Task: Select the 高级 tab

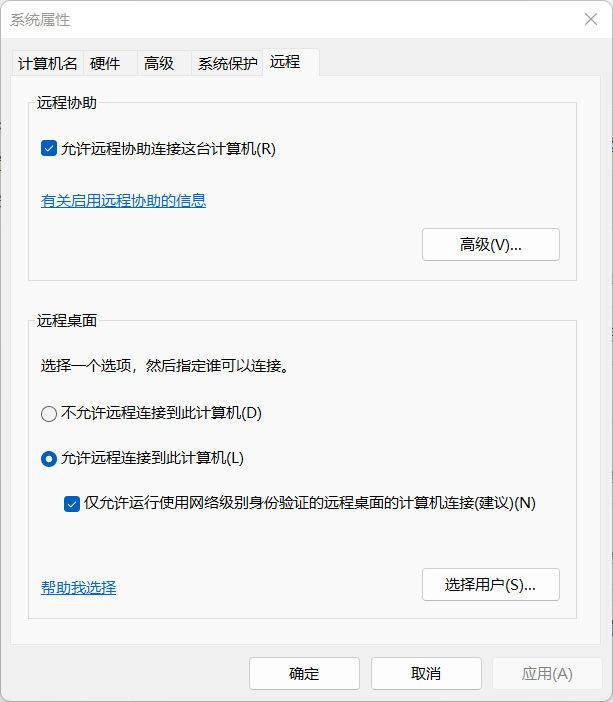Action: (159, 63)
